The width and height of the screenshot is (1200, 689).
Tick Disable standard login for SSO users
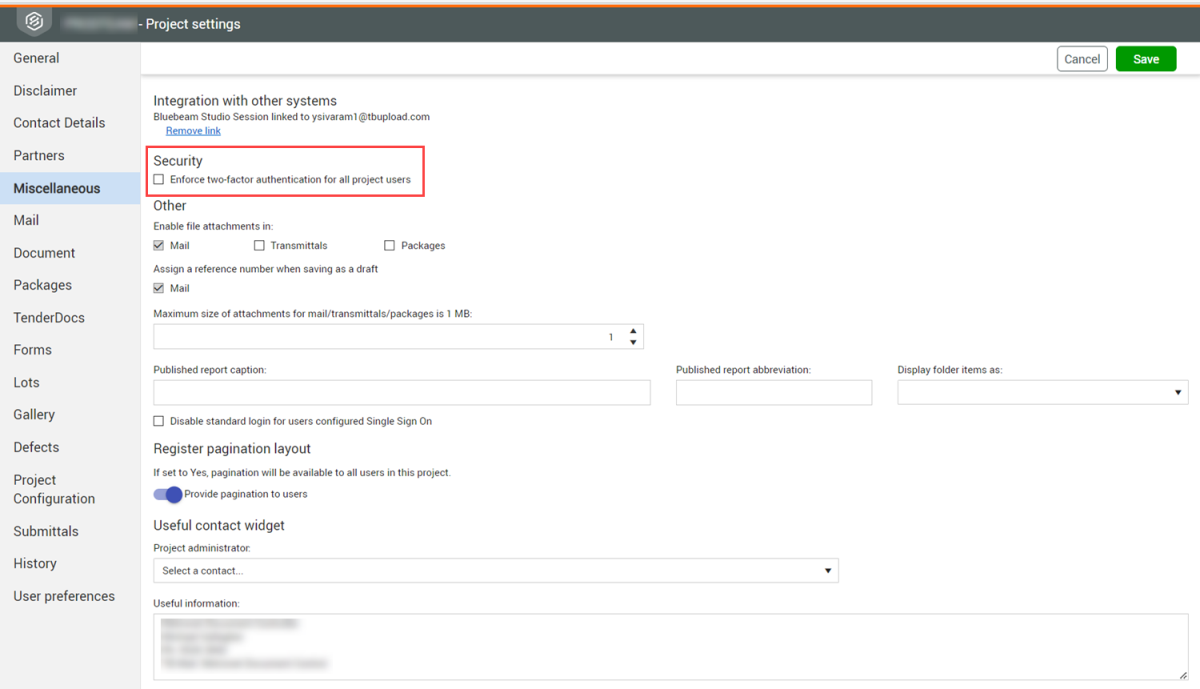point(159,422)
